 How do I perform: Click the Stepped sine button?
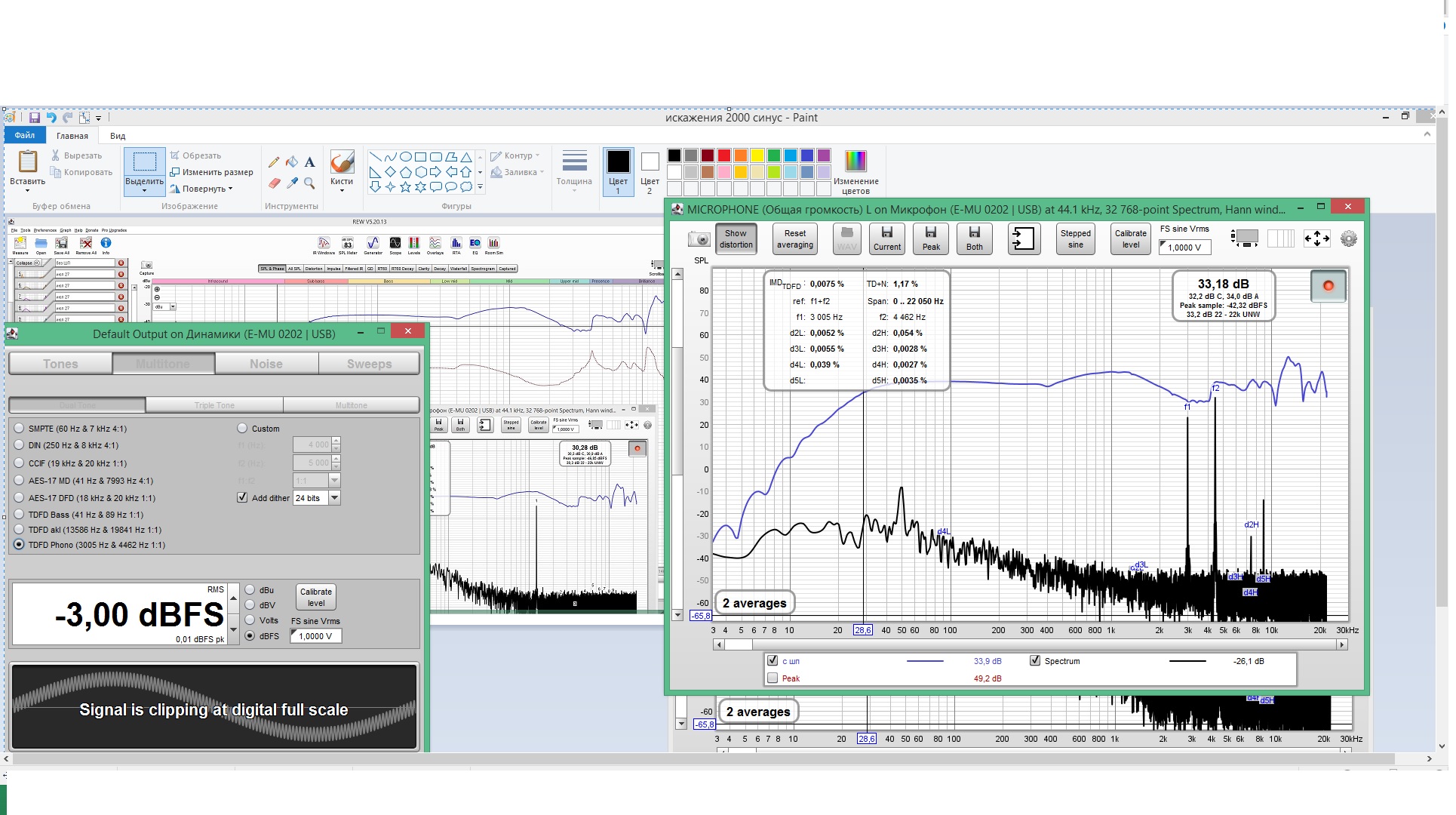1075,239
